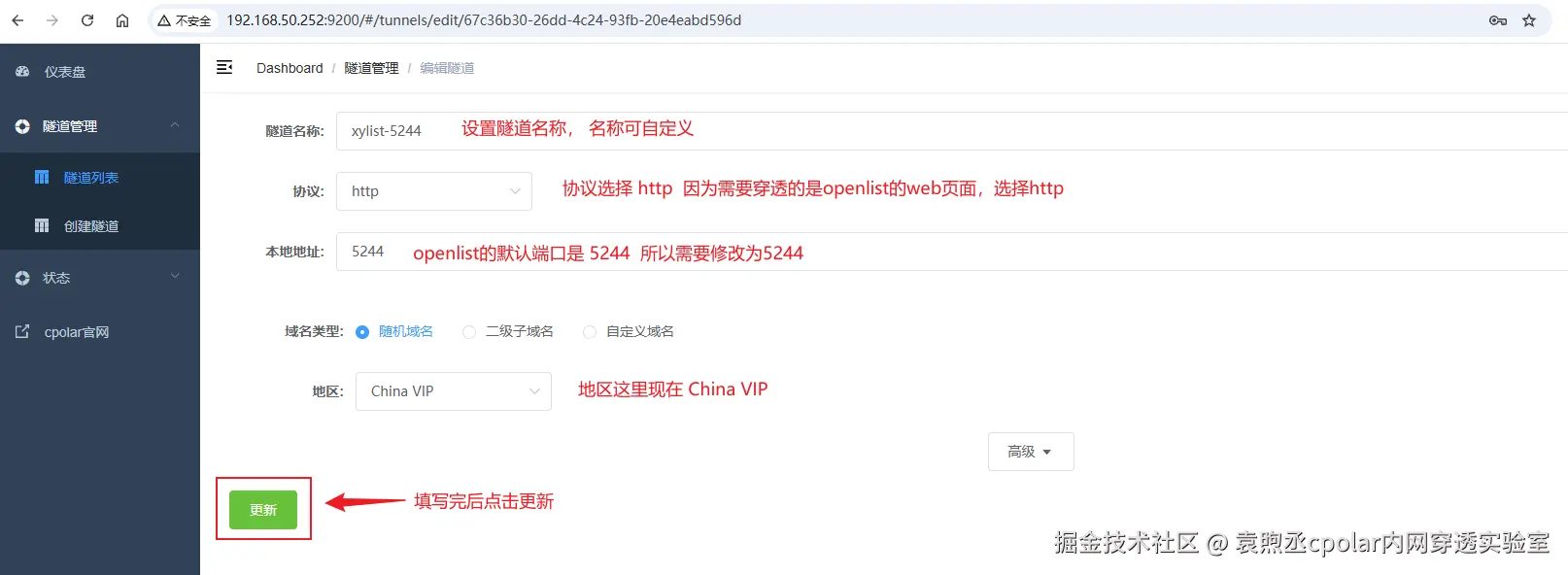Click the 仪表盘 dashboard icon
Viewport: 1568px width, 575px height.
tap(22, 72)
